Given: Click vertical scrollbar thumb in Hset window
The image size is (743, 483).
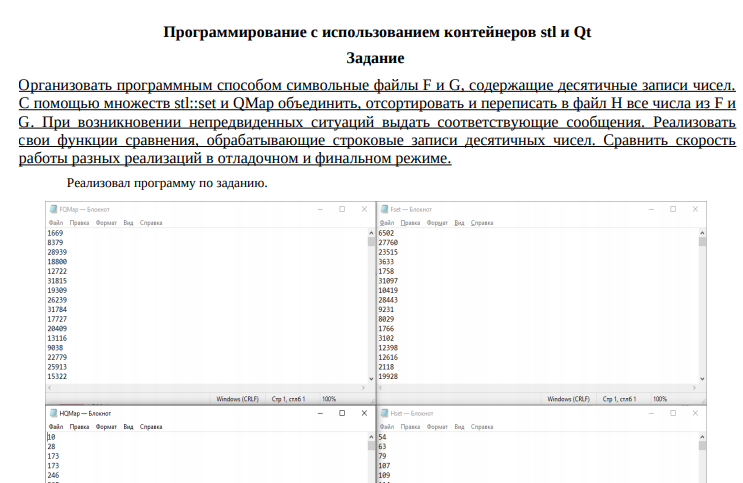Looking at the screenshot, I should (702, 446).
